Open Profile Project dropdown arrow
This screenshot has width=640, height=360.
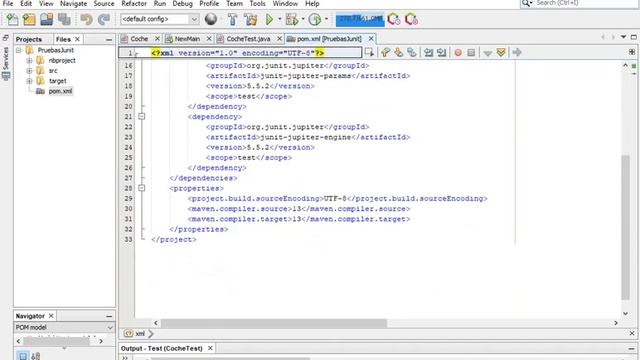coord(326,19)
